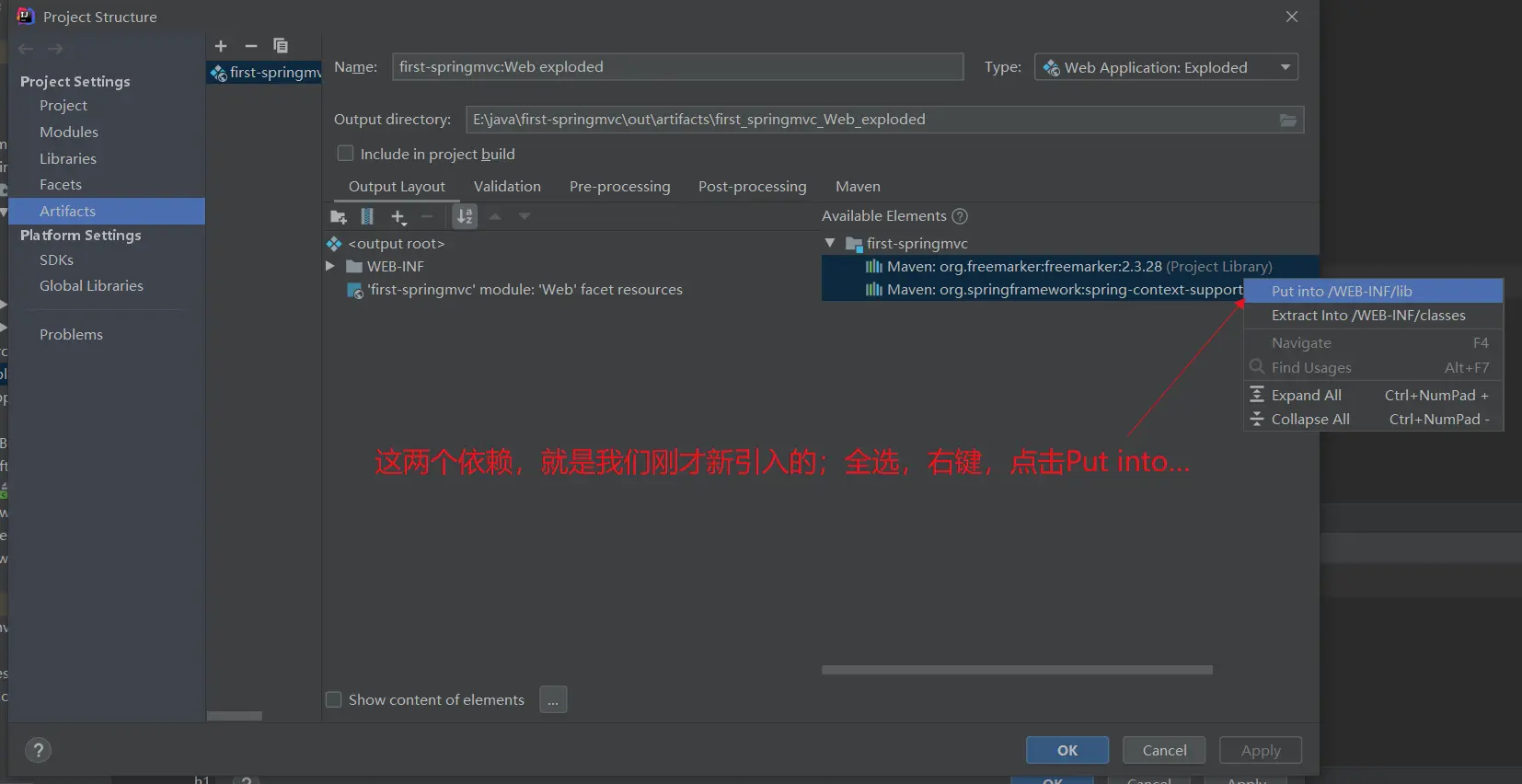1522x784 pixels.
Task: Go forward with the right arrow
Action: (55, 49)
